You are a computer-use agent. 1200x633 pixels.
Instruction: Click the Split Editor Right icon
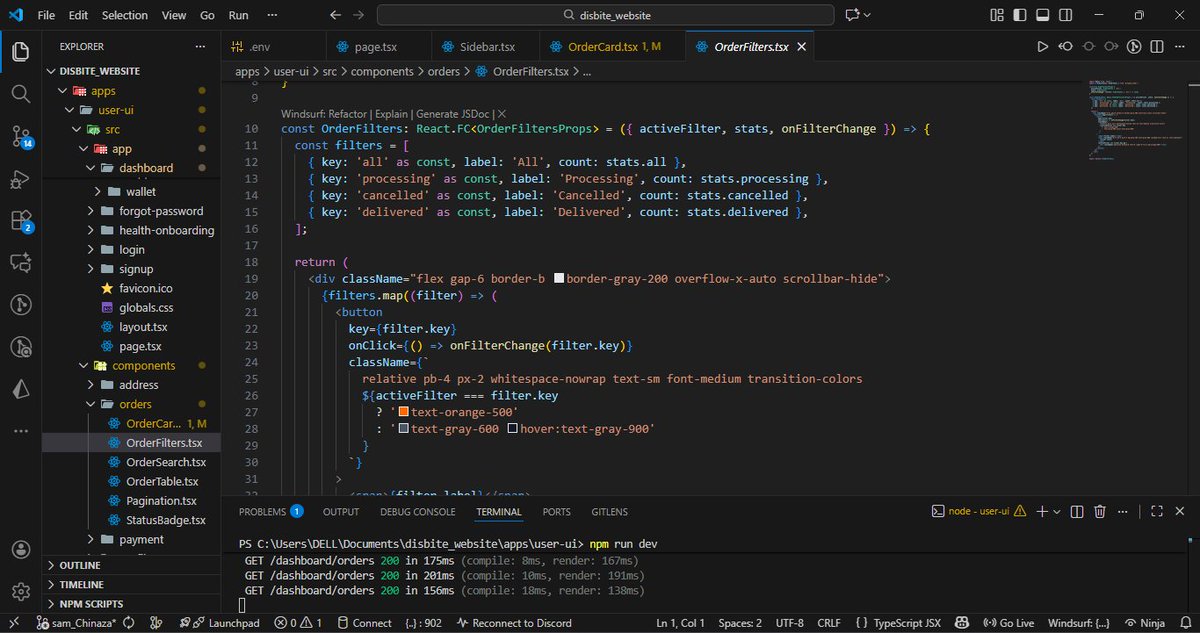point(1156,47)
